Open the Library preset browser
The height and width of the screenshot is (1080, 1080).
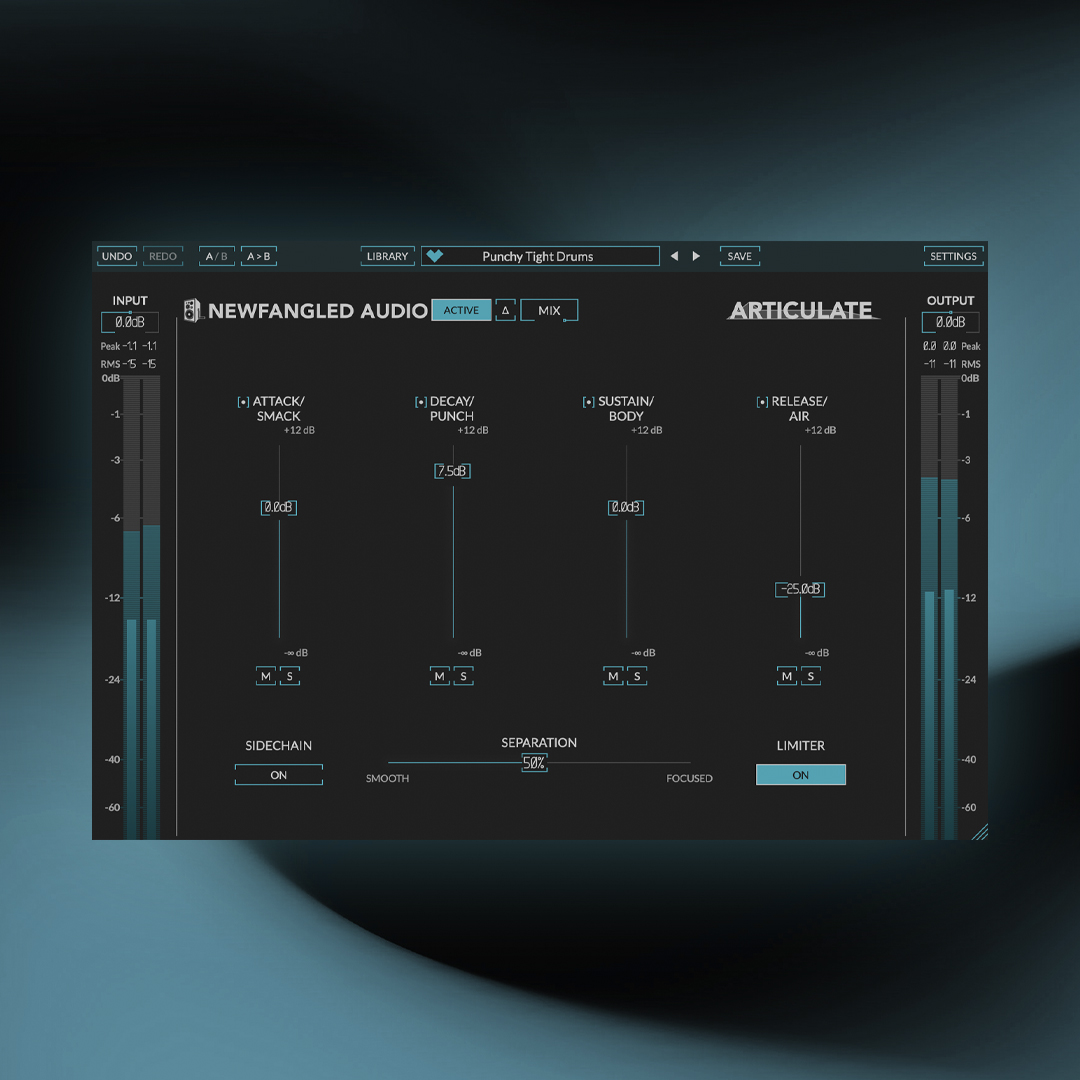[x=387, y=256]
